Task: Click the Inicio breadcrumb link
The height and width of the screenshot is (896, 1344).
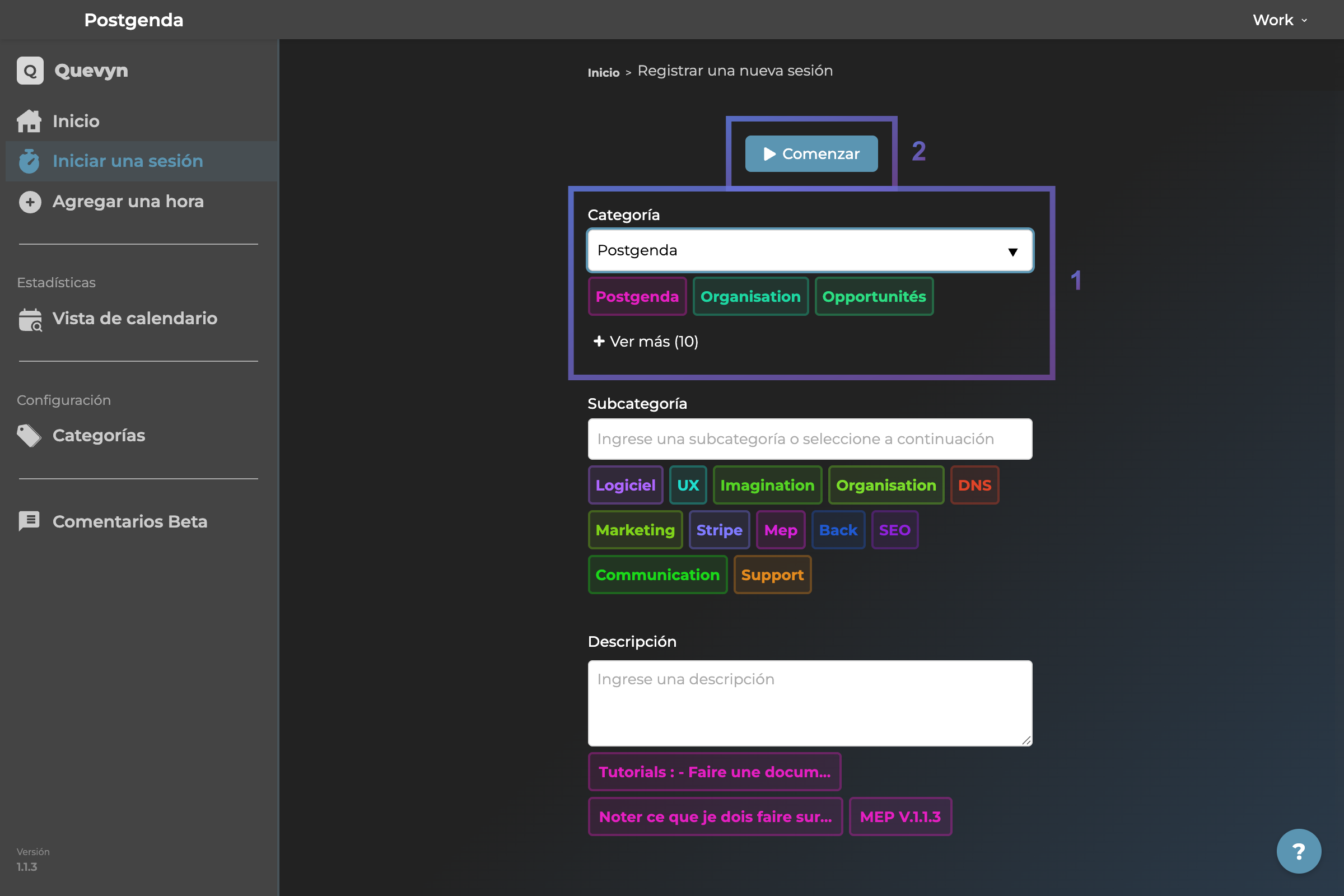Action: [604, 73]
